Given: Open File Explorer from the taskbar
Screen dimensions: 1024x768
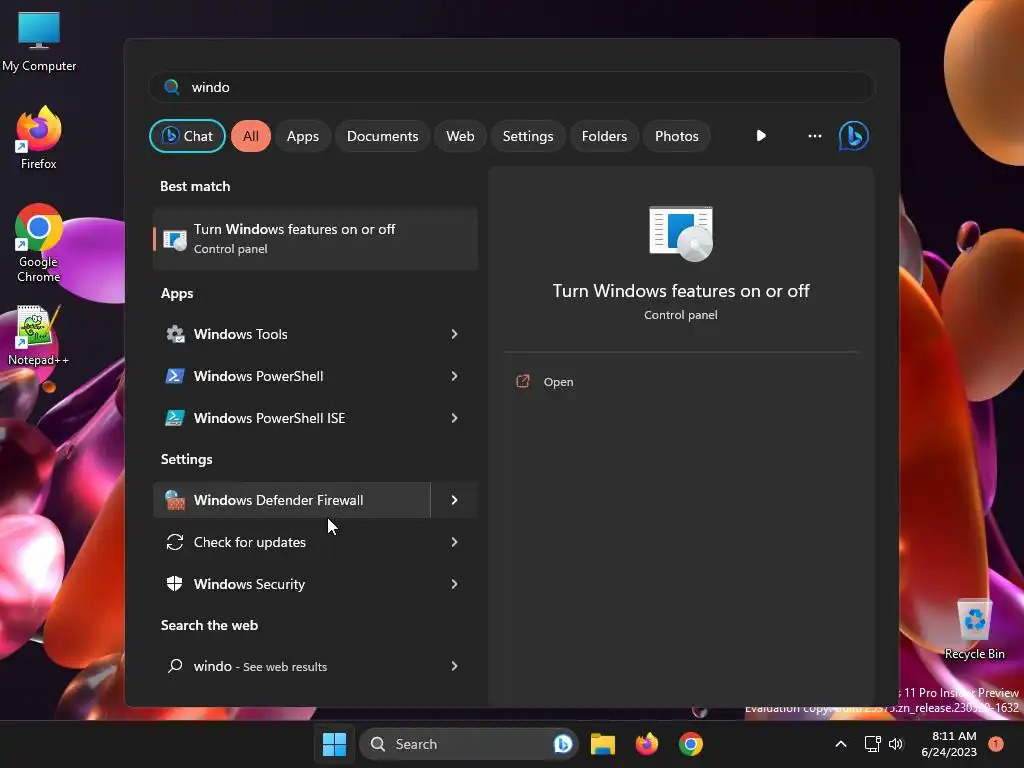Looking at the screenshot, I should pyautogui.click(x=603, y=744).
